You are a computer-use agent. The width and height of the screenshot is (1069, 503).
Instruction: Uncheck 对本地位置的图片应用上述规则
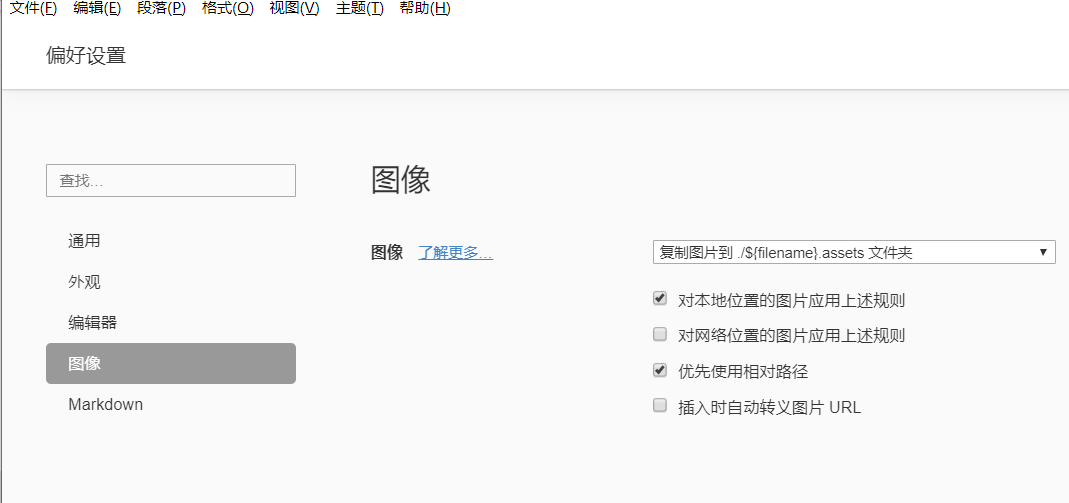pyautogui.click(x=660, y=299)
